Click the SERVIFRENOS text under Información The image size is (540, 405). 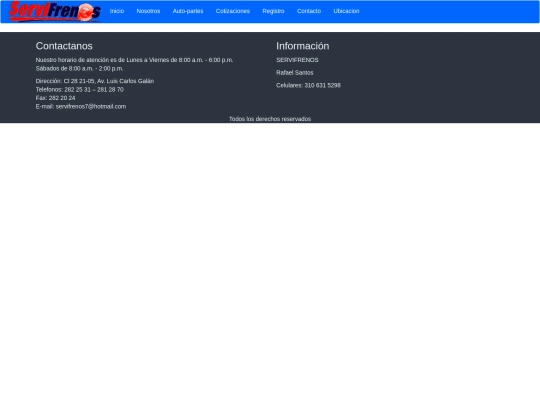[x=297, y=60]
